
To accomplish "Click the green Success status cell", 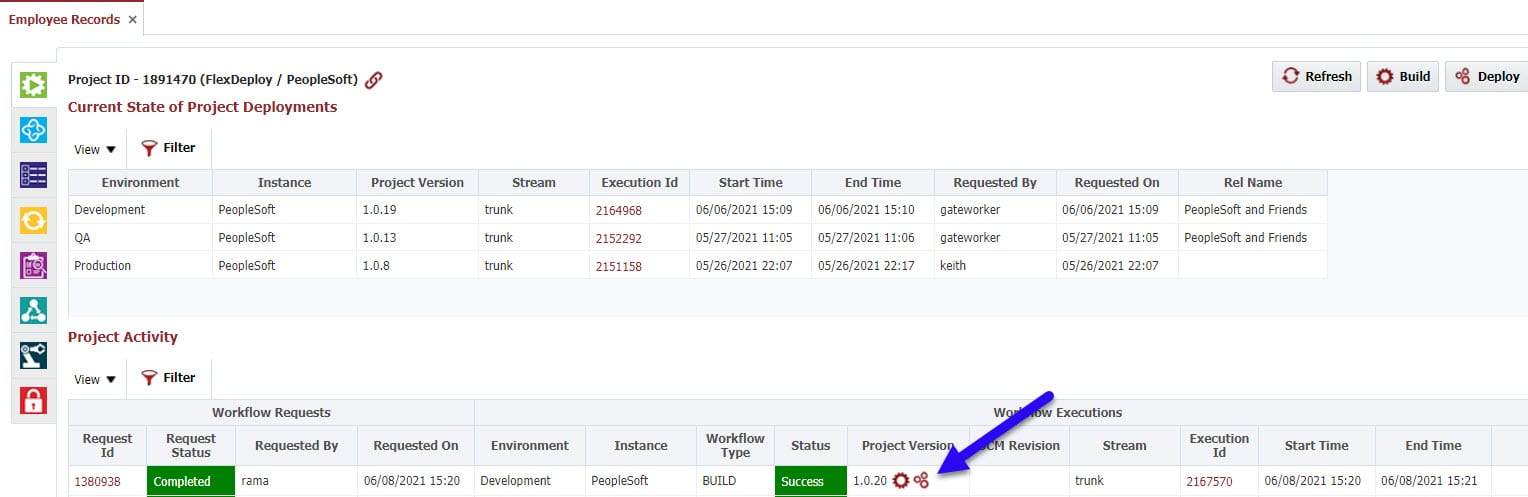I will coord(811,481).
